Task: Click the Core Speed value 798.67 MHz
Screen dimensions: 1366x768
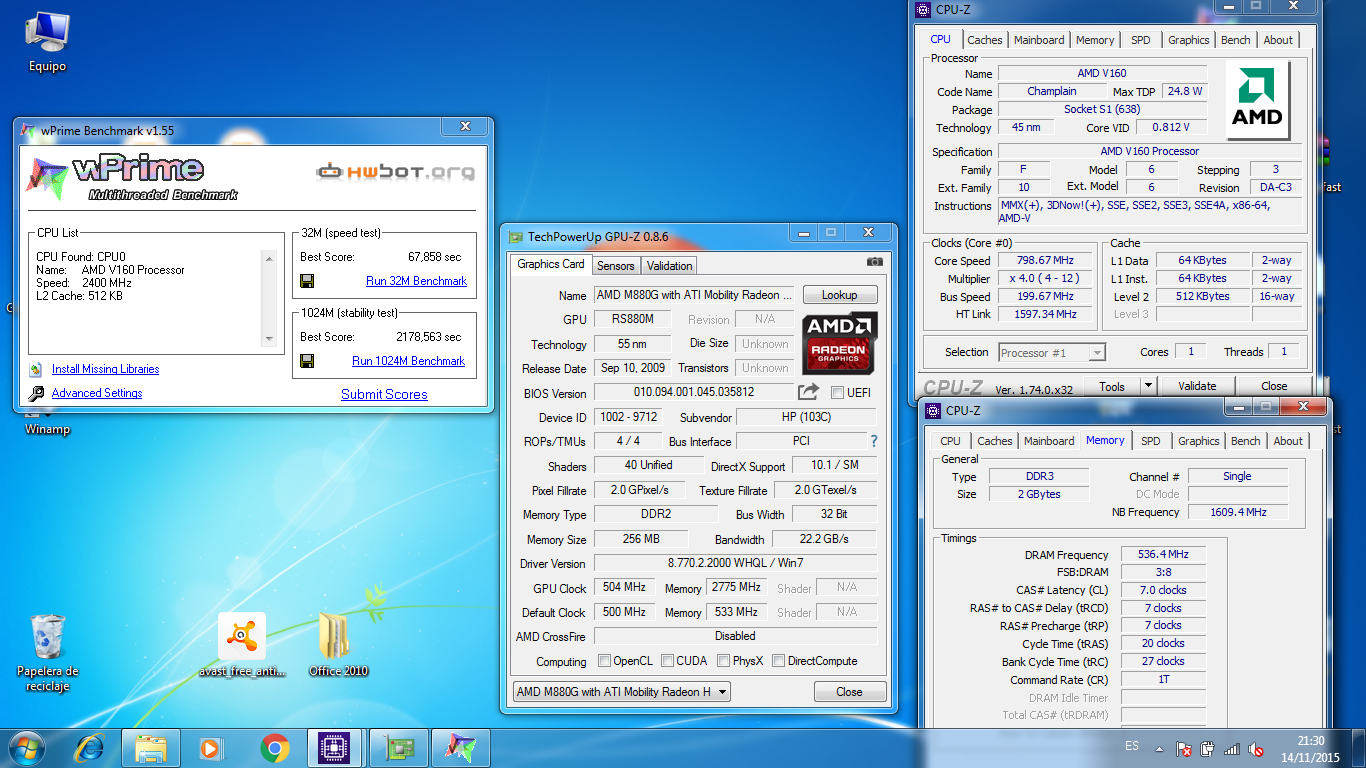Action: click(1044, 261)
